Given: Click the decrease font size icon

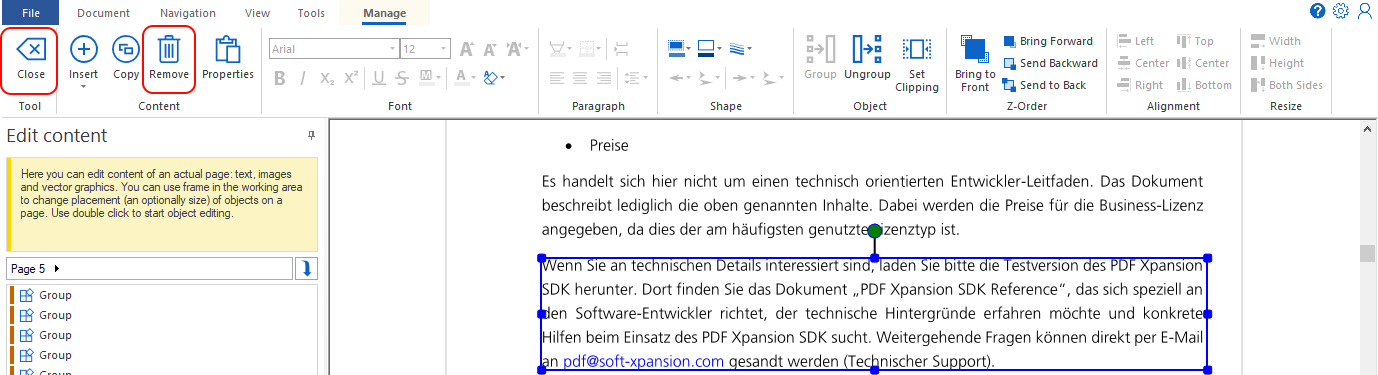Looking at the screenshot, I should point(489,48).
